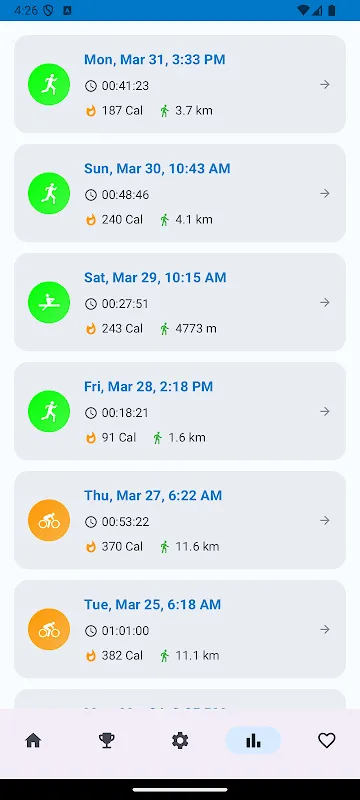
Task: Tap the 00:48:46 duration on Sun workout
Action: click(125, 195)
